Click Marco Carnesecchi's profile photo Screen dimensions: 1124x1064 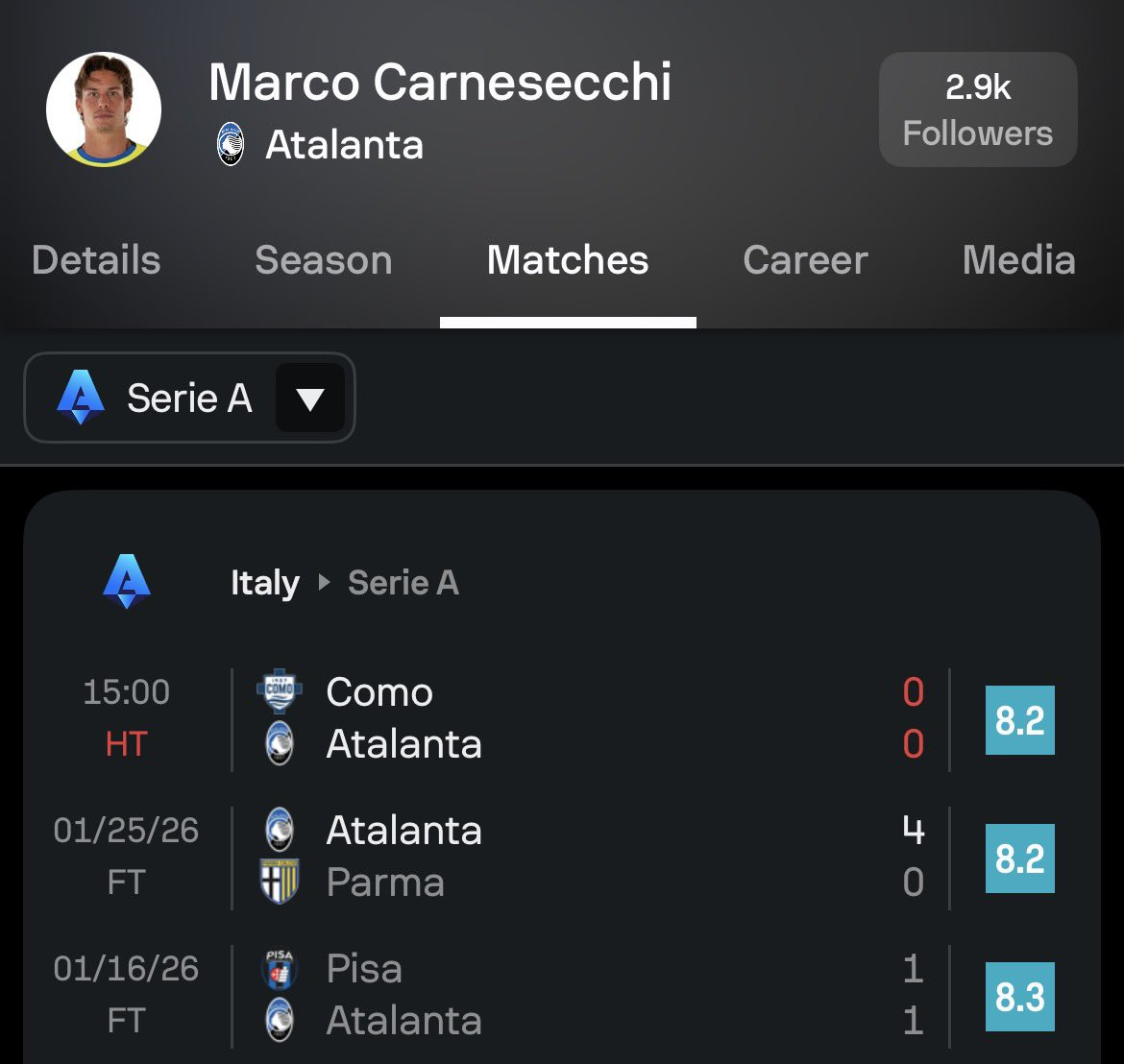[104, 109]
